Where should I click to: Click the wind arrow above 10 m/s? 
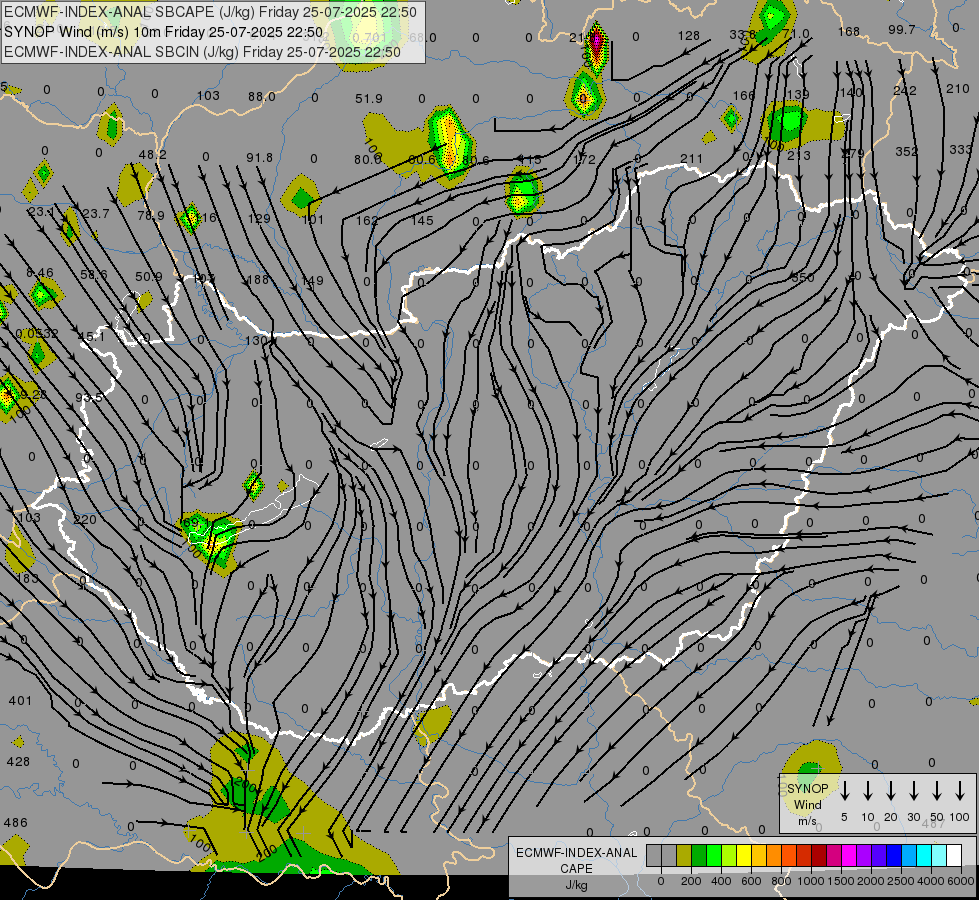[x=867, y=790]
